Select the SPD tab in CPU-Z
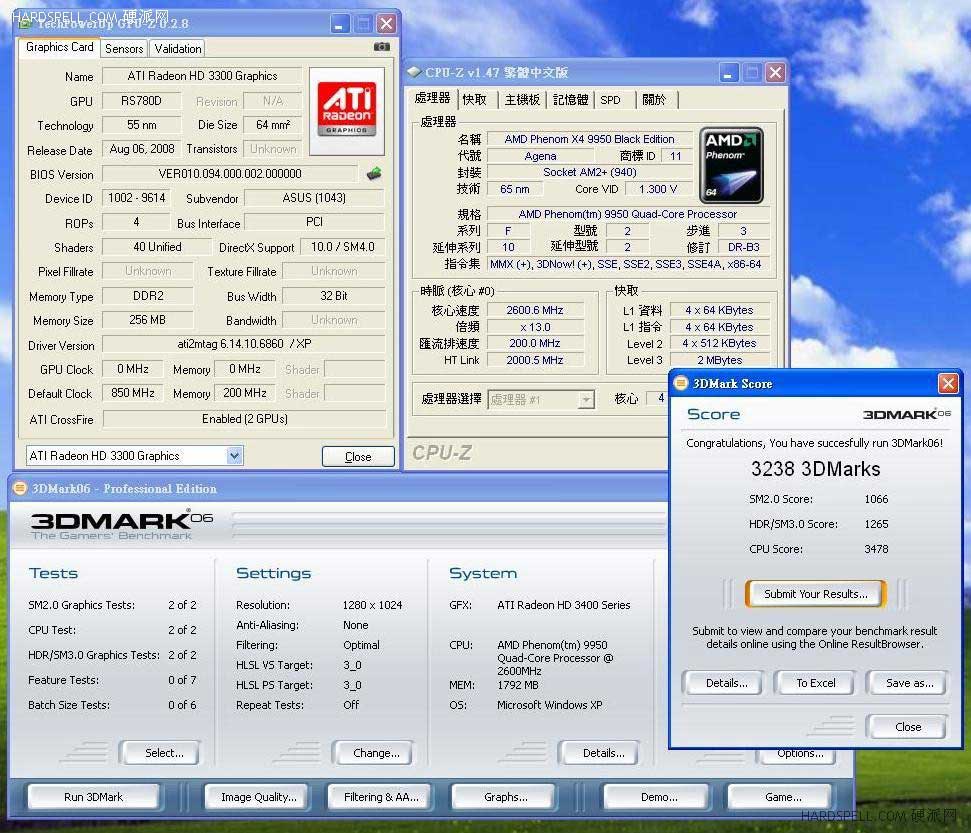 610,100
